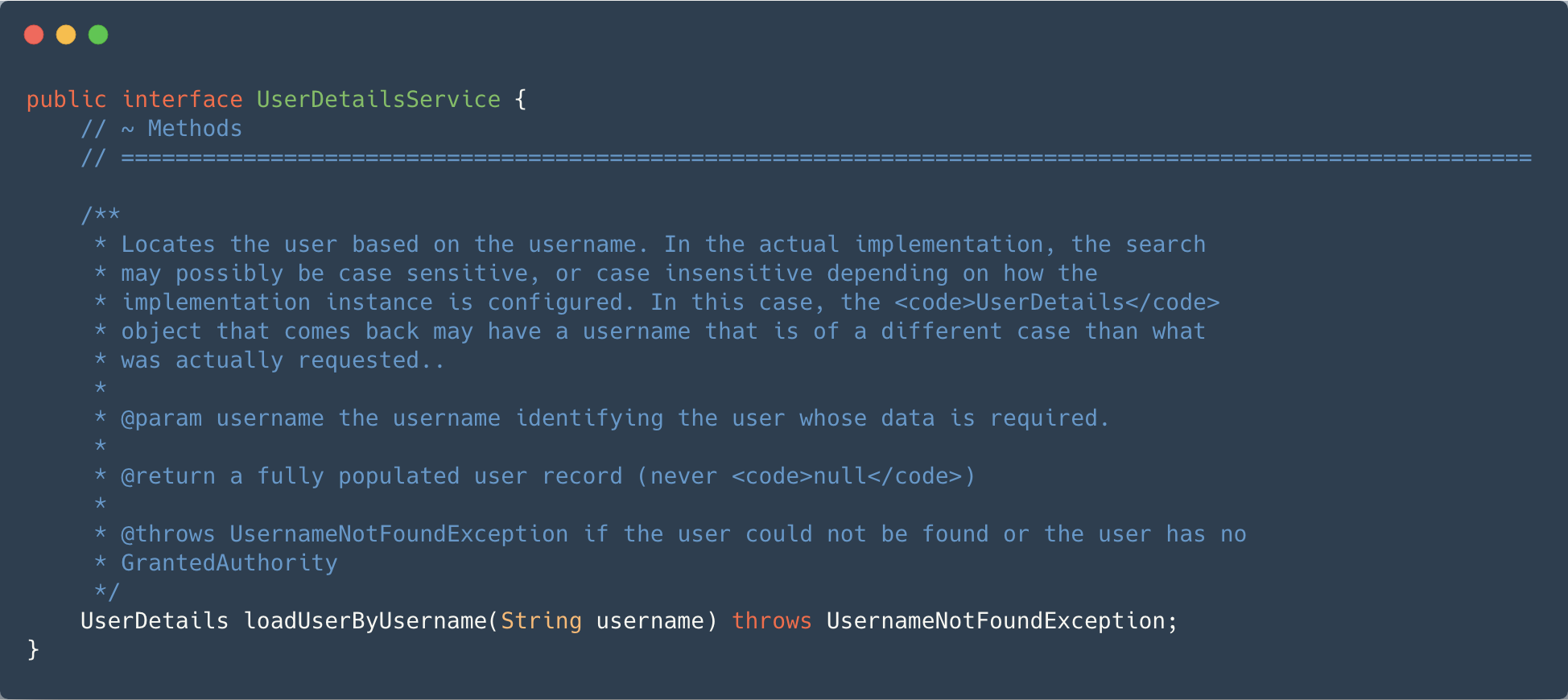The width and height of the screenshot is (1568, 700).
Task: Click 'GrantedAuthority' in the comment
Action: pyautogui.click(x=229, y=563)
